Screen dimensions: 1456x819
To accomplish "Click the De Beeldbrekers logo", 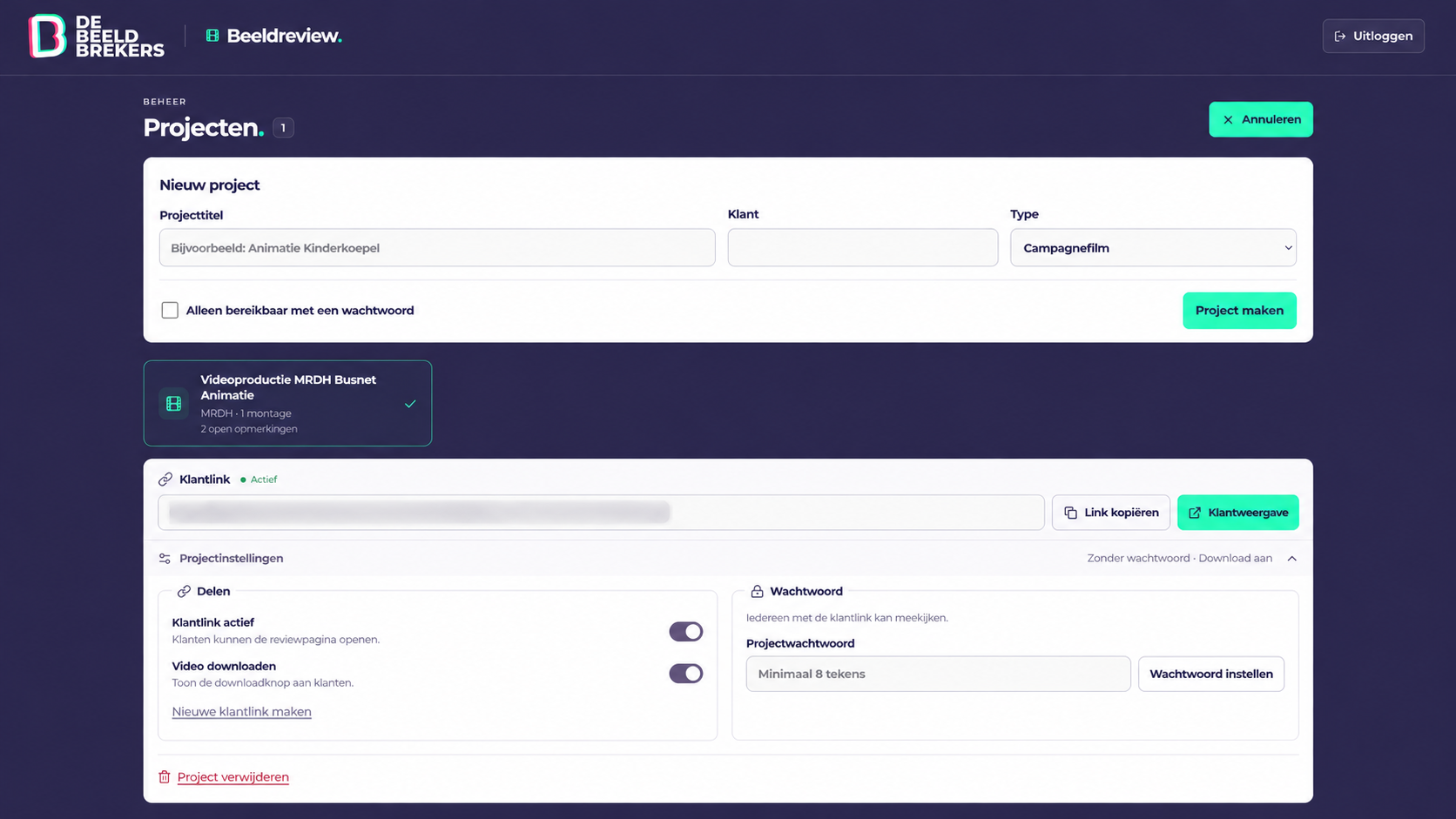I will pyautogui.click(x=96, y=36).
